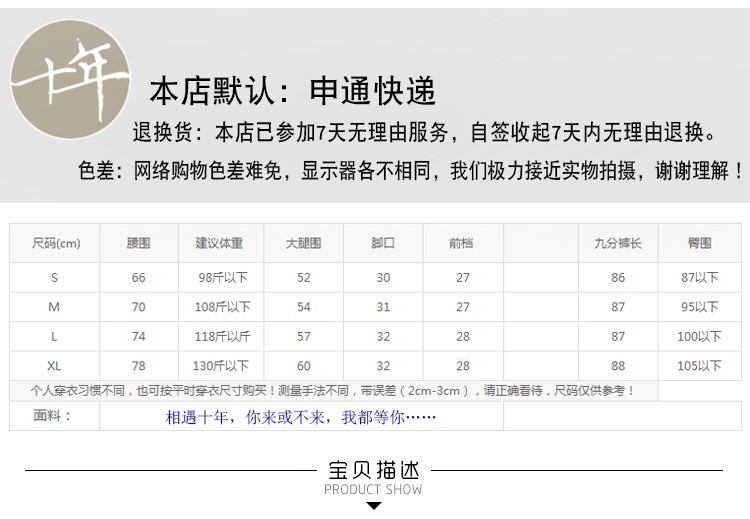Click 前档 value 27 in S row
The image size is (750, 519).
pos(463,277)
